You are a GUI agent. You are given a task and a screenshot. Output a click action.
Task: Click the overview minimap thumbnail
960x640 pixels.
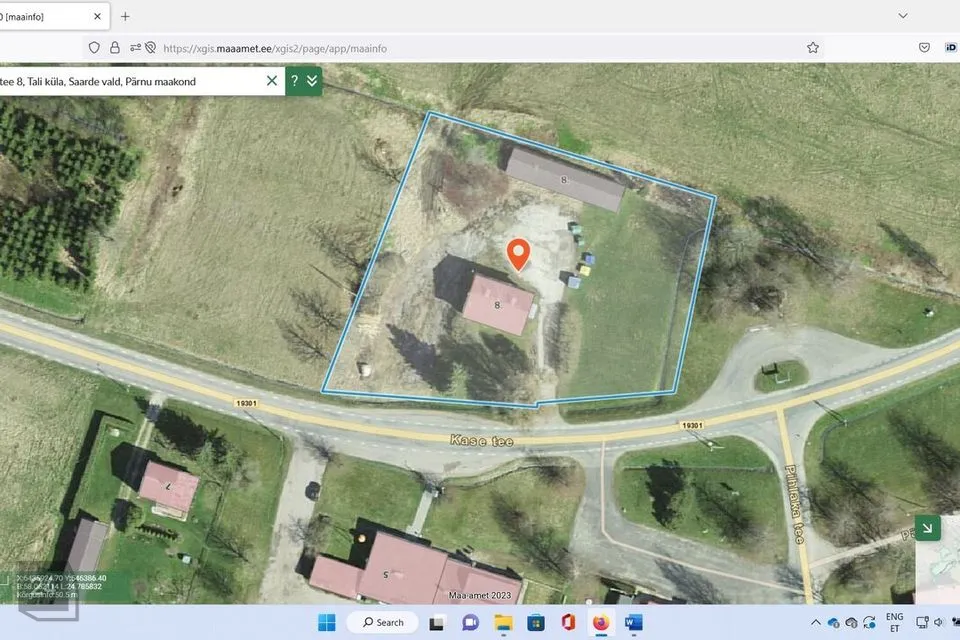pyautogui.click(x=940, y=575)
